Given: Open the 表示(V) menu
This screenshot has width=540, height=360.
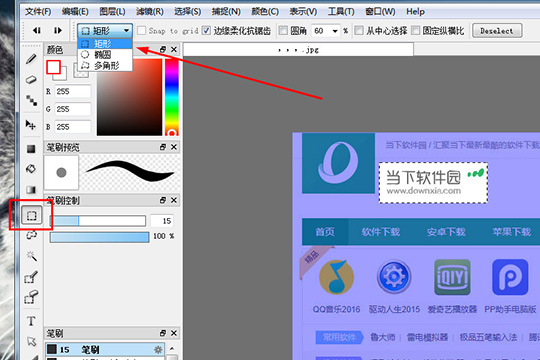Looking at the screenshot, I should coord(303,11).
